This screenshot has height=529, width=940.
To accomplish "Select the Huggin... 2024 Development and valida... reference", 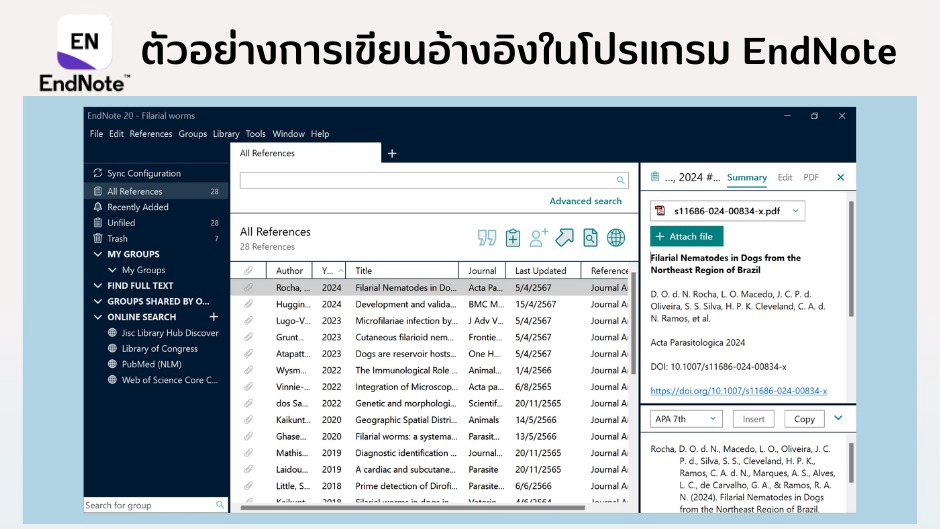I will [430, 304].
